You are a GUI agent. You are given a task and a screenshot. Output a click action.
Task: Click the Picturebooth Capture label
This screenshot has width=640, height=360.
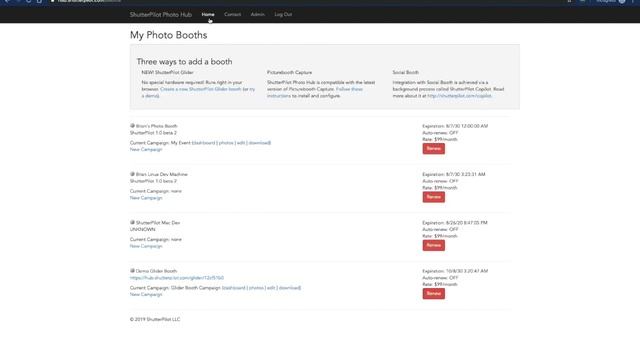[289, 72]
